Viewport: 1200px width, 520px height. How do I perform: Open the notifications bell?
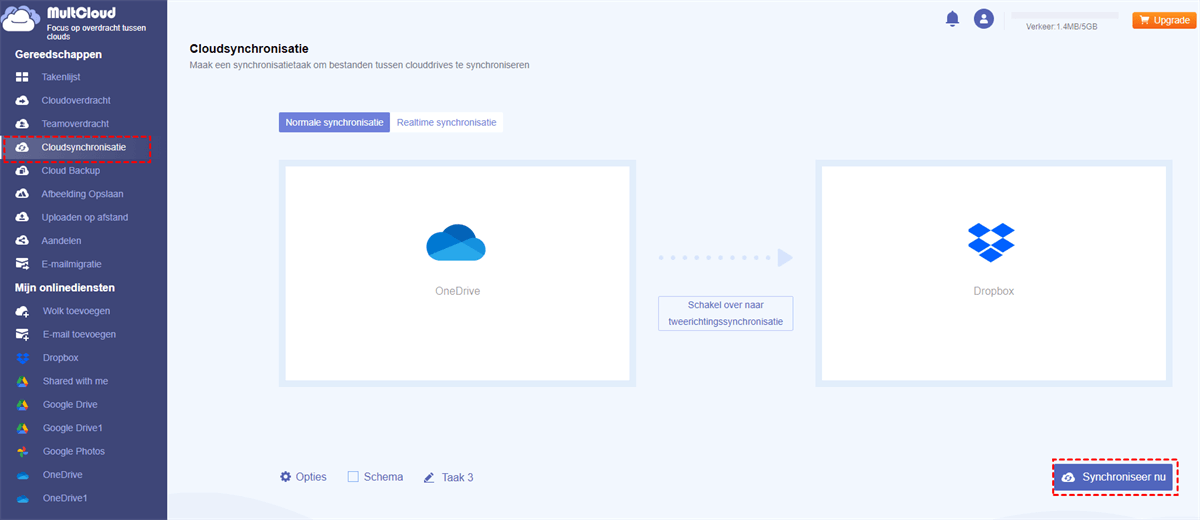click(x=952, y=19)
